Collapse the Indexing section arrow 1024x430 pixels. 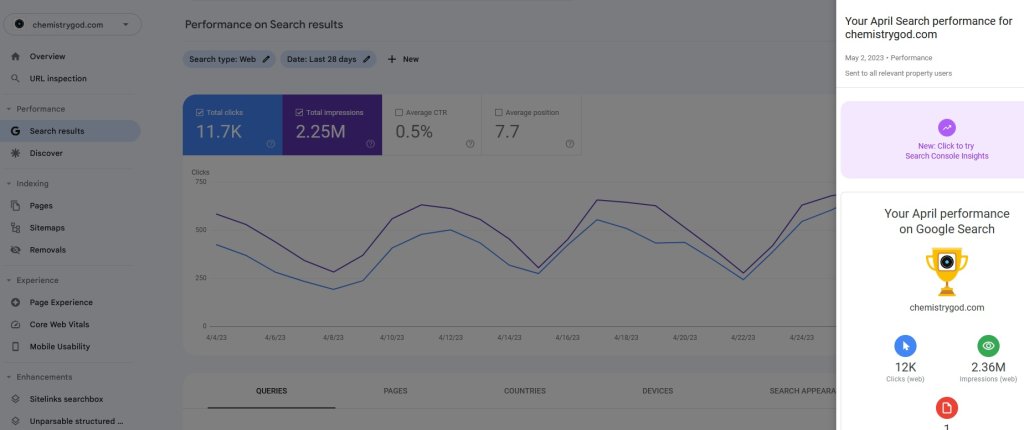click(x=8, y=184)
